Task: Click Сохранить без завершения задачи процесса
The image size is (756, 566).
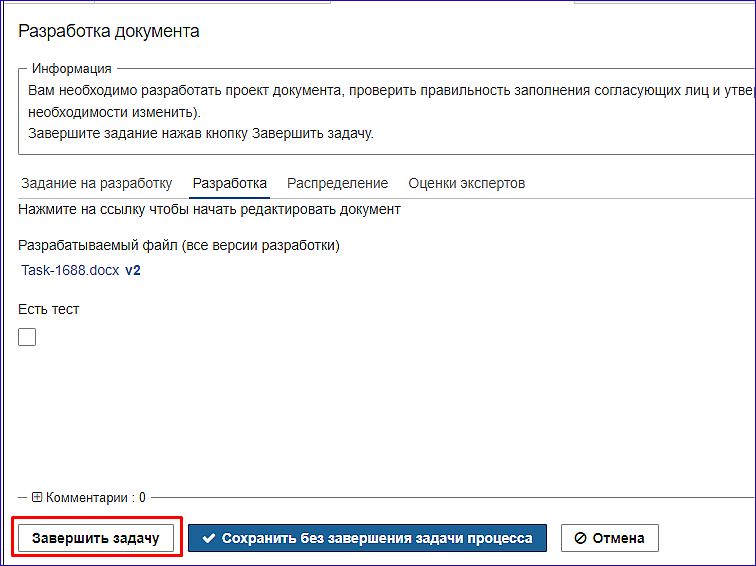Action: pyautogui.click(x=367, y=538)
